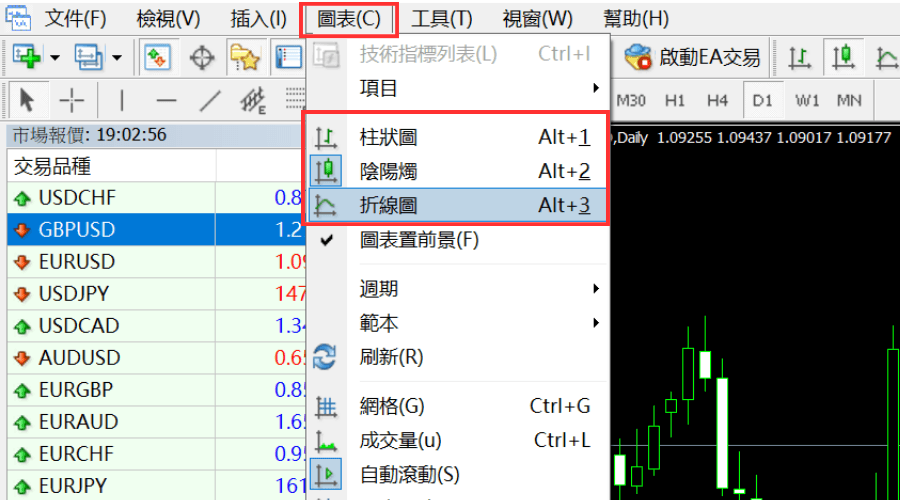Select the cursor arrow tool
This screenshot has width=900, height=500.
click(x=27, y=100)
